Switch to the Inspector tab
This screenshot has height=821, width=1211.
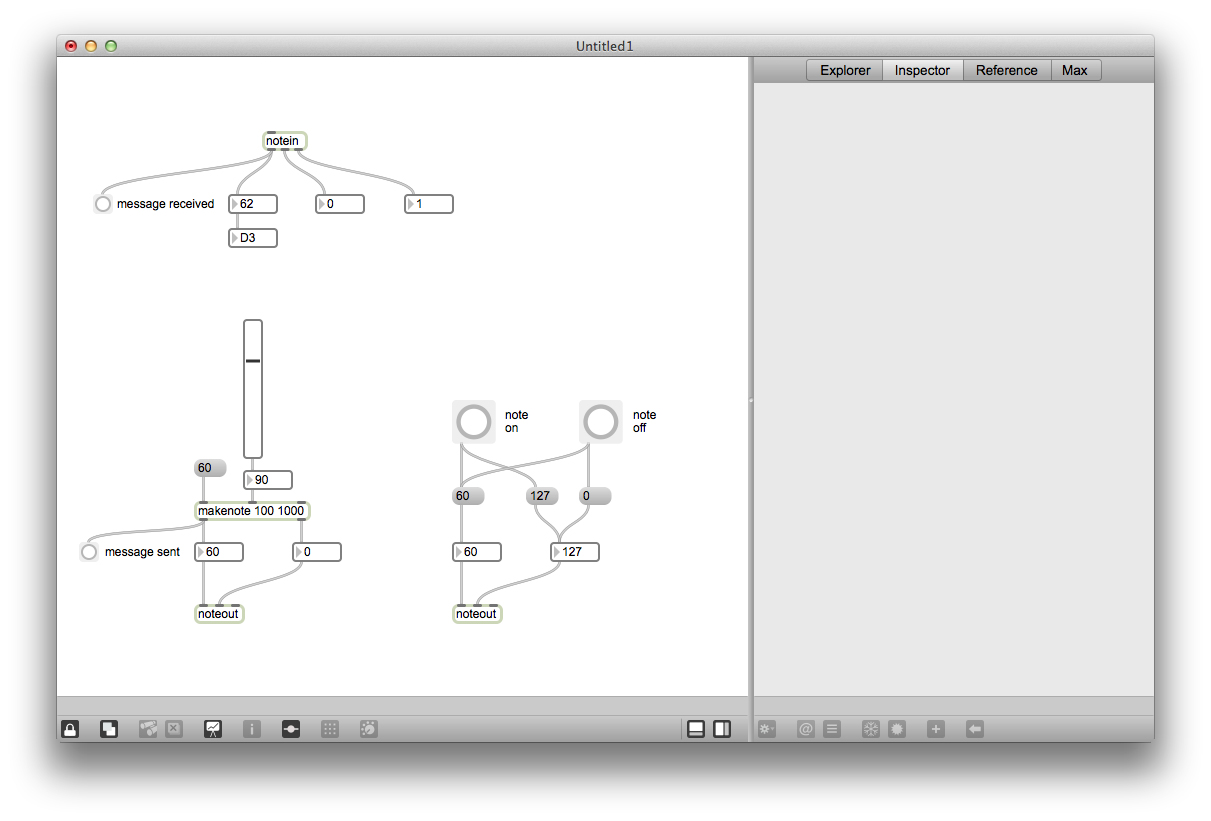(x=922, y=70)
